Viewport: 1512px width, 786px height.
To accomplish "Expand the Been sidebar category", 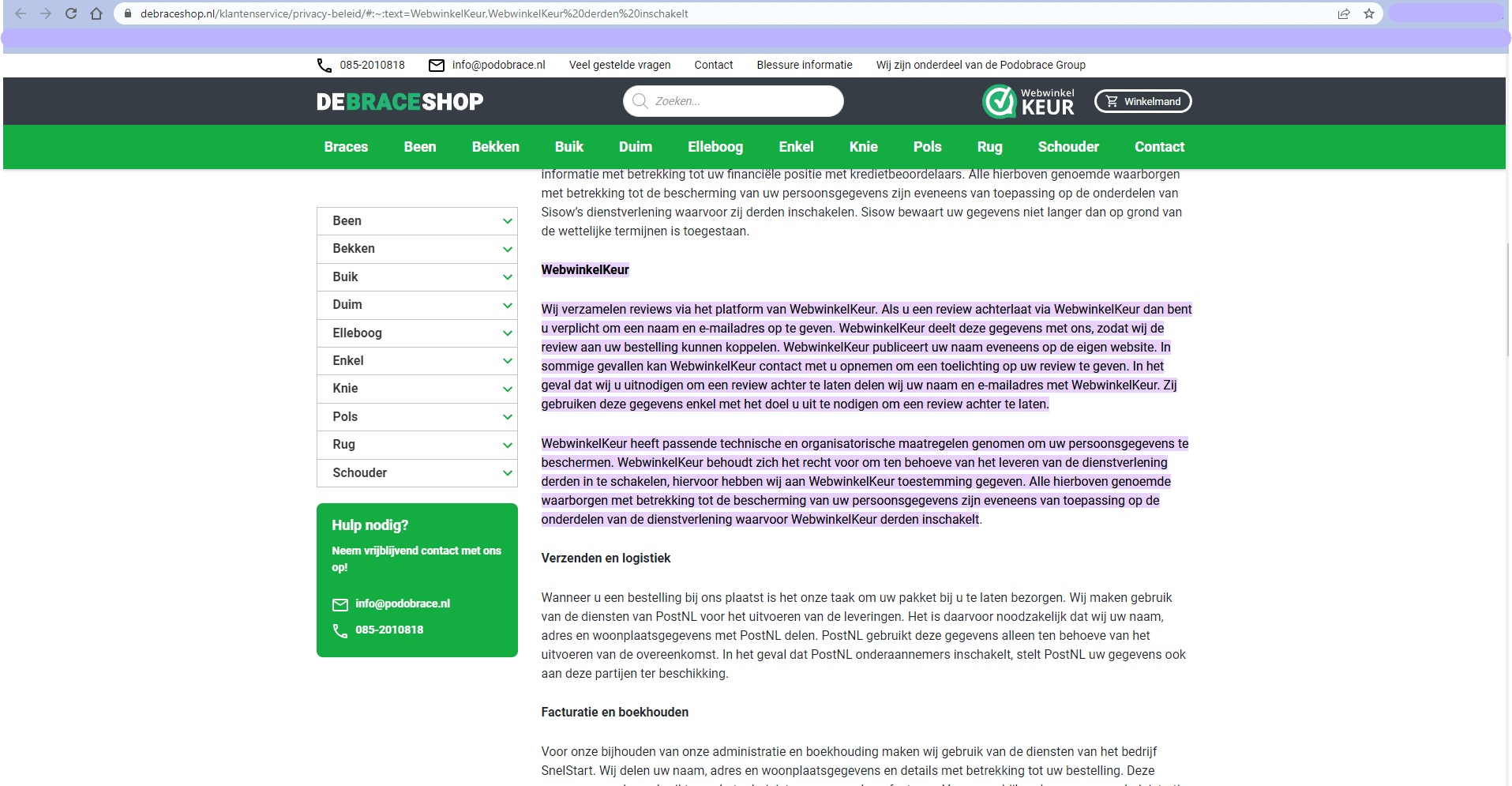I will click(x=507, y=221).
